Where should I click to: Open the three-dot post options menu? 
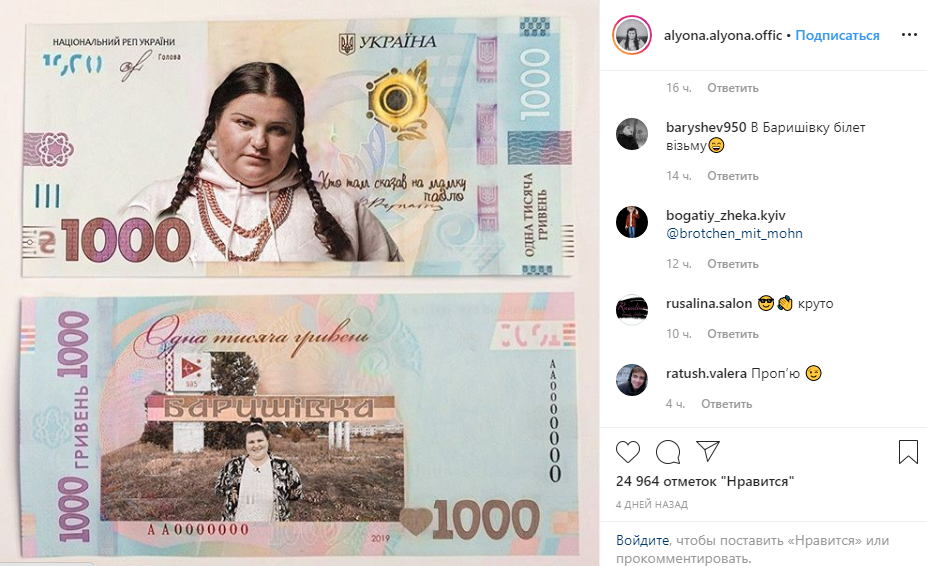point(909,35)
